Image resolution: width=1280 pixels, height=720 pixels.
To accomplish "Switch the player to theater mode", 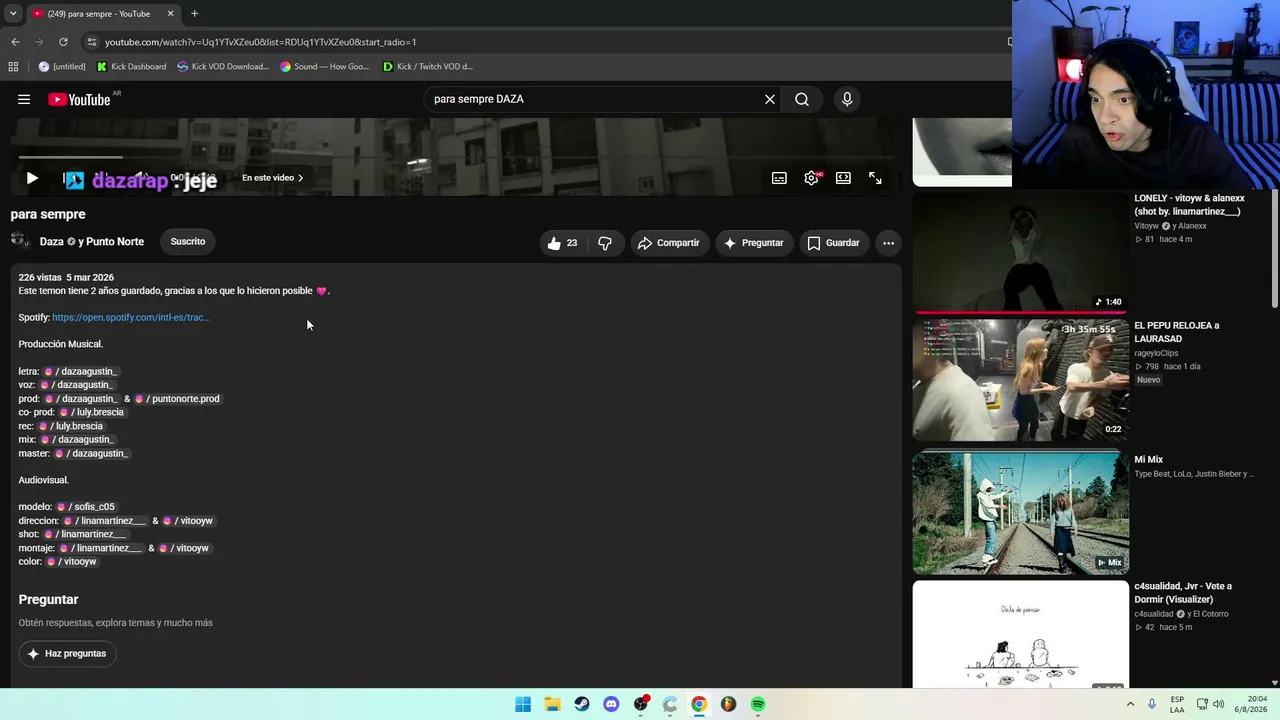I will [x=843, y=178].
